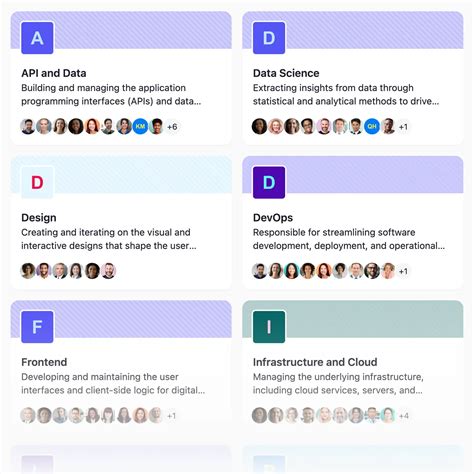Go to the Design team title link

39,218
